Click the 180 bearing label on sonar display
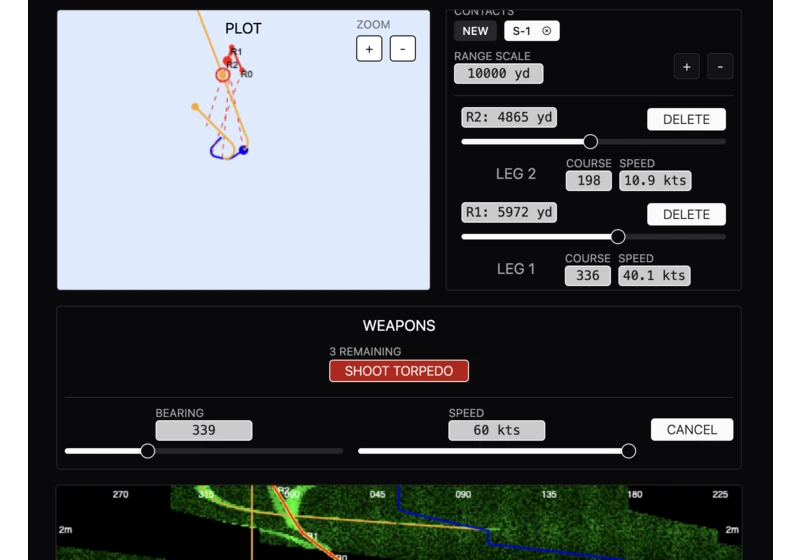 635,495
